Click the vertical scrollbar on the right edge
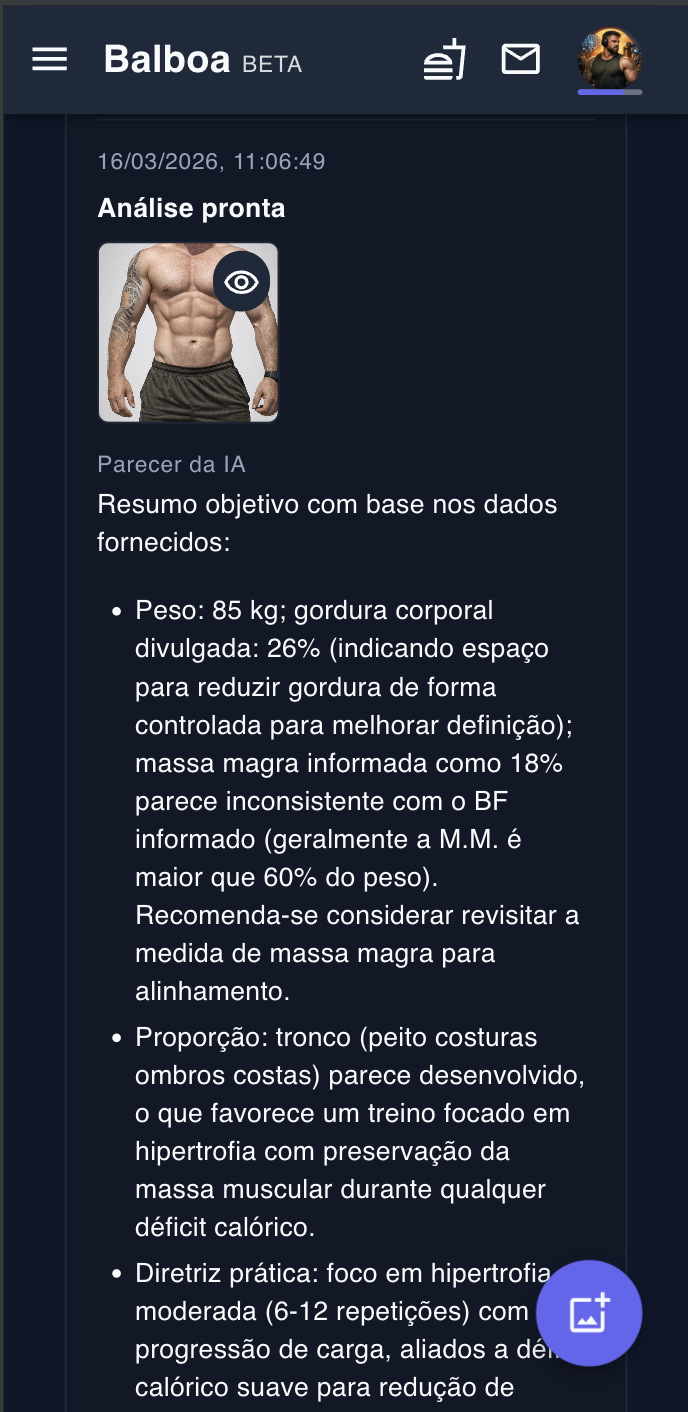The width and height of the screenshot is (688, 1412). (684, 700)
